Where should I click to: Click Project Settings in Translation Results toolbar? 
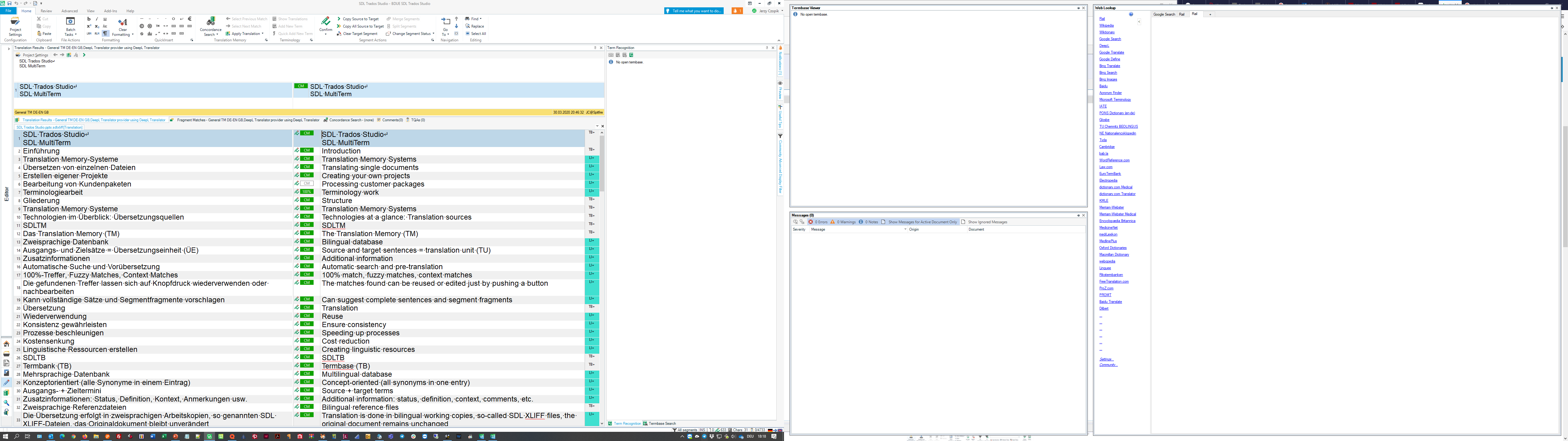32,55
